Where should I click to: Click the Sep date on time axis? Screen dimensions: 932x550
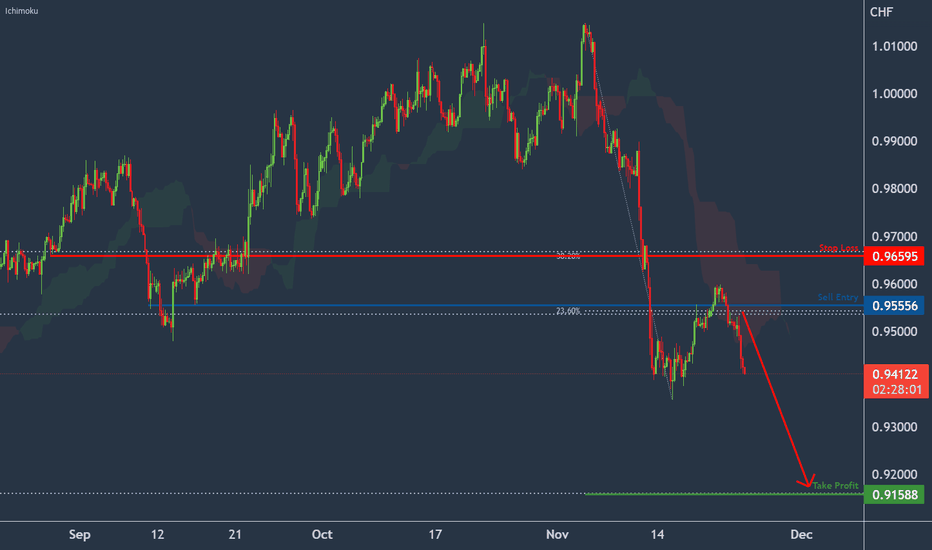pos(80,535)
